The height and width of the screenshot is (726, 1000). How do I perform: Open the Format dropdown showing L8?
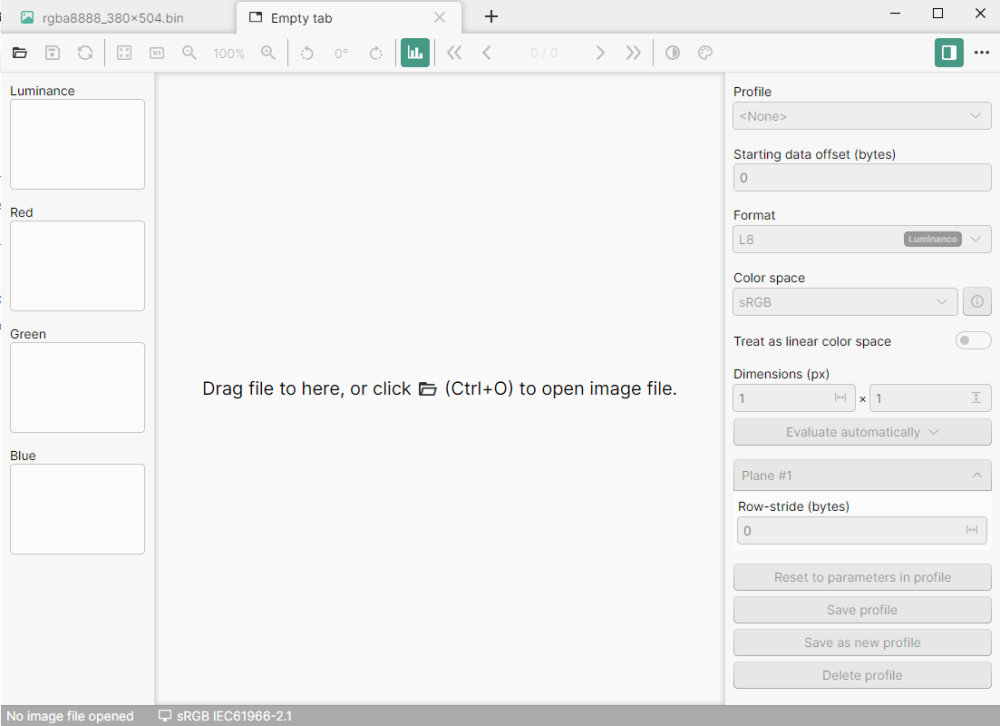pos(862,239)
